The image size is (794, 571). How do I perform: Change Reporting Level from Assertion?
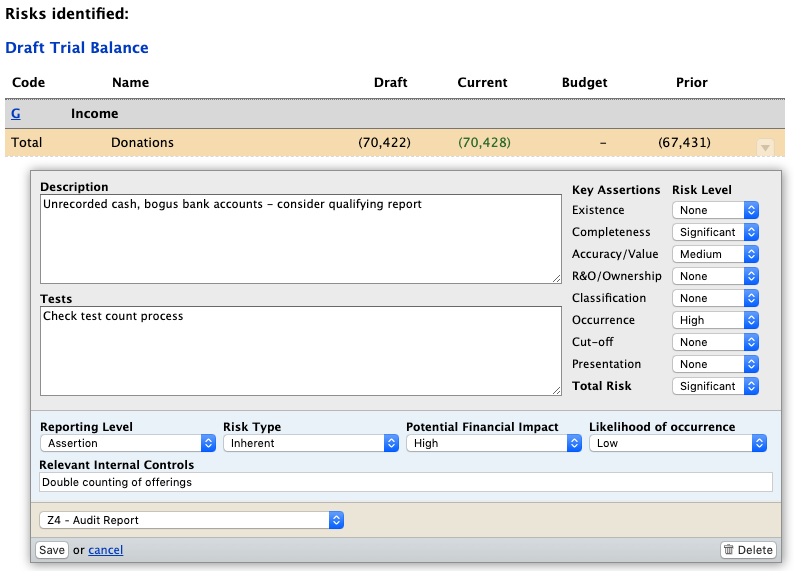click(x=128, y=443)
